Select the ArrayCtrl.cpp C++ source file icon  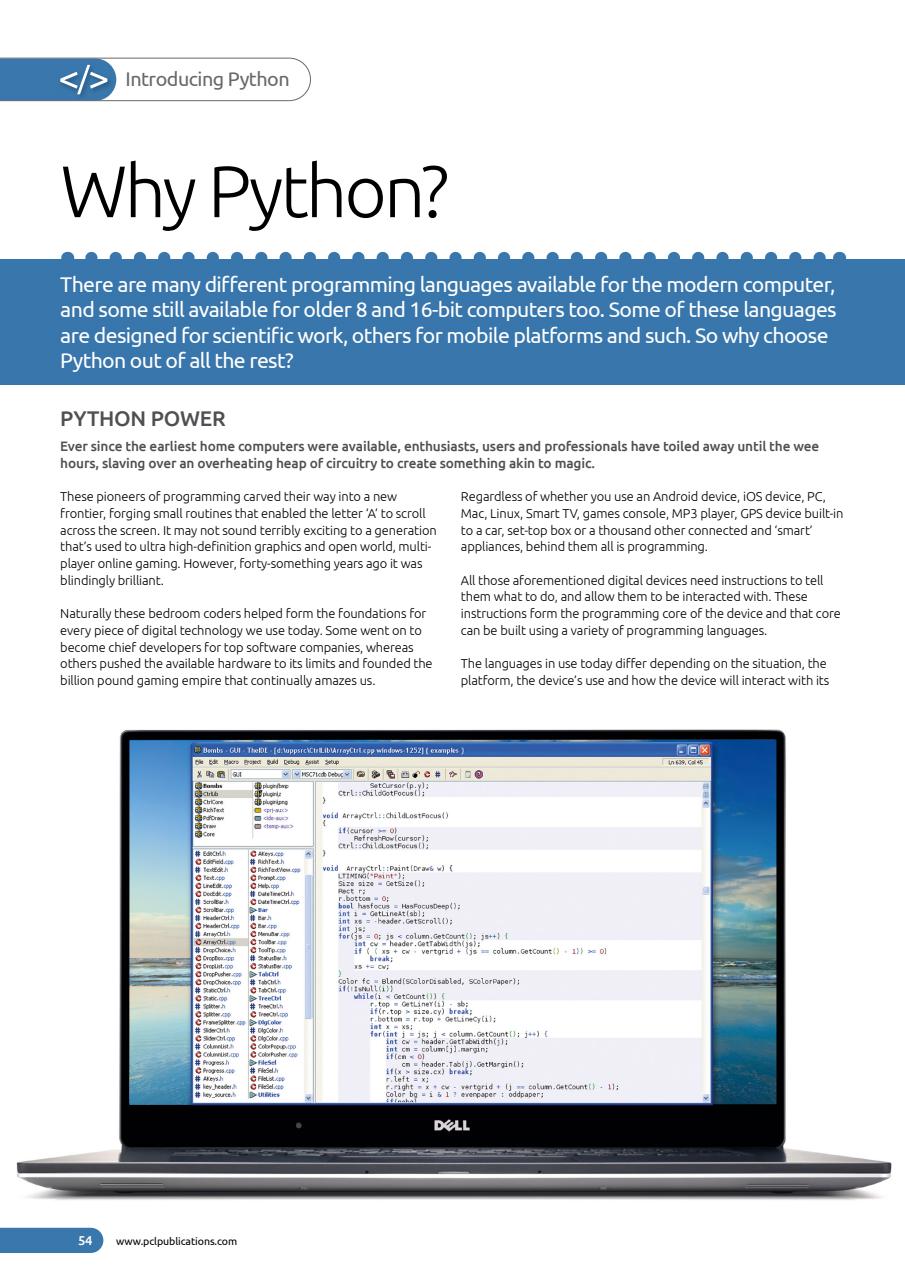(x=200, y=942)
